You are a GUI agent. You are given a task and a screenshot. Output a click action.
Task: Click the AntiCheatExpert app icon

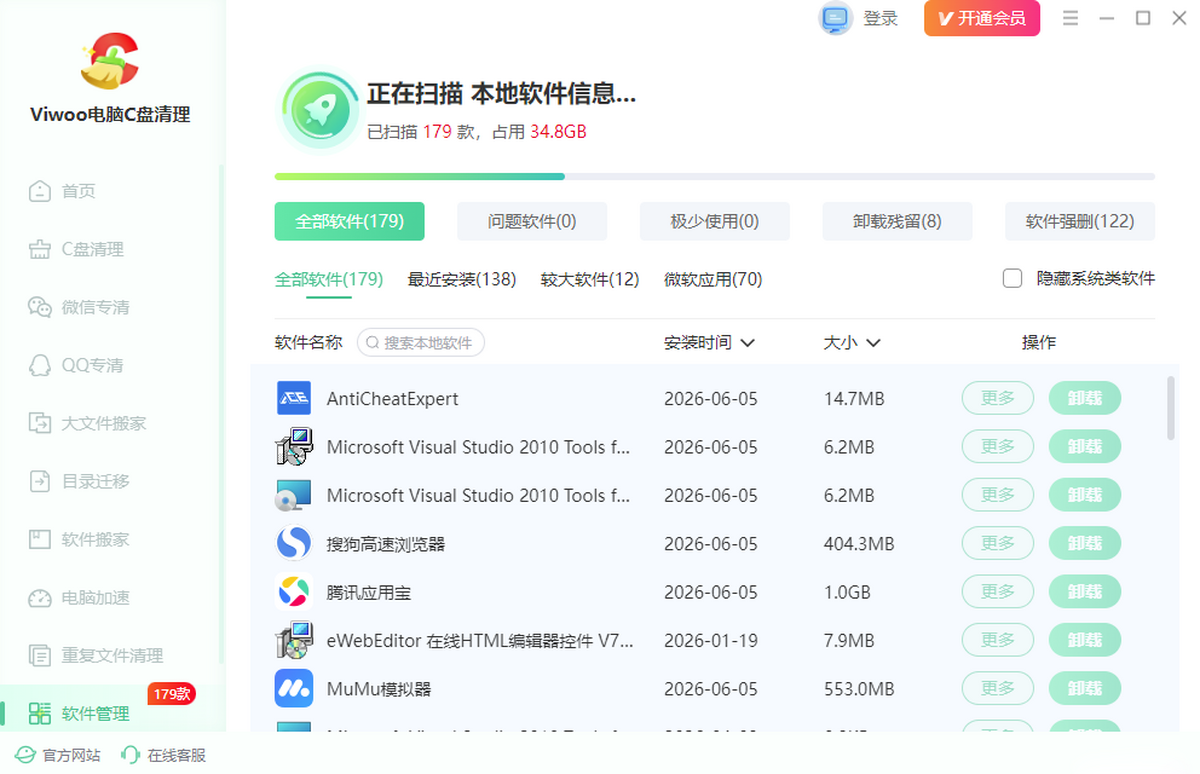pyautogui.click(x=294, y=398)
